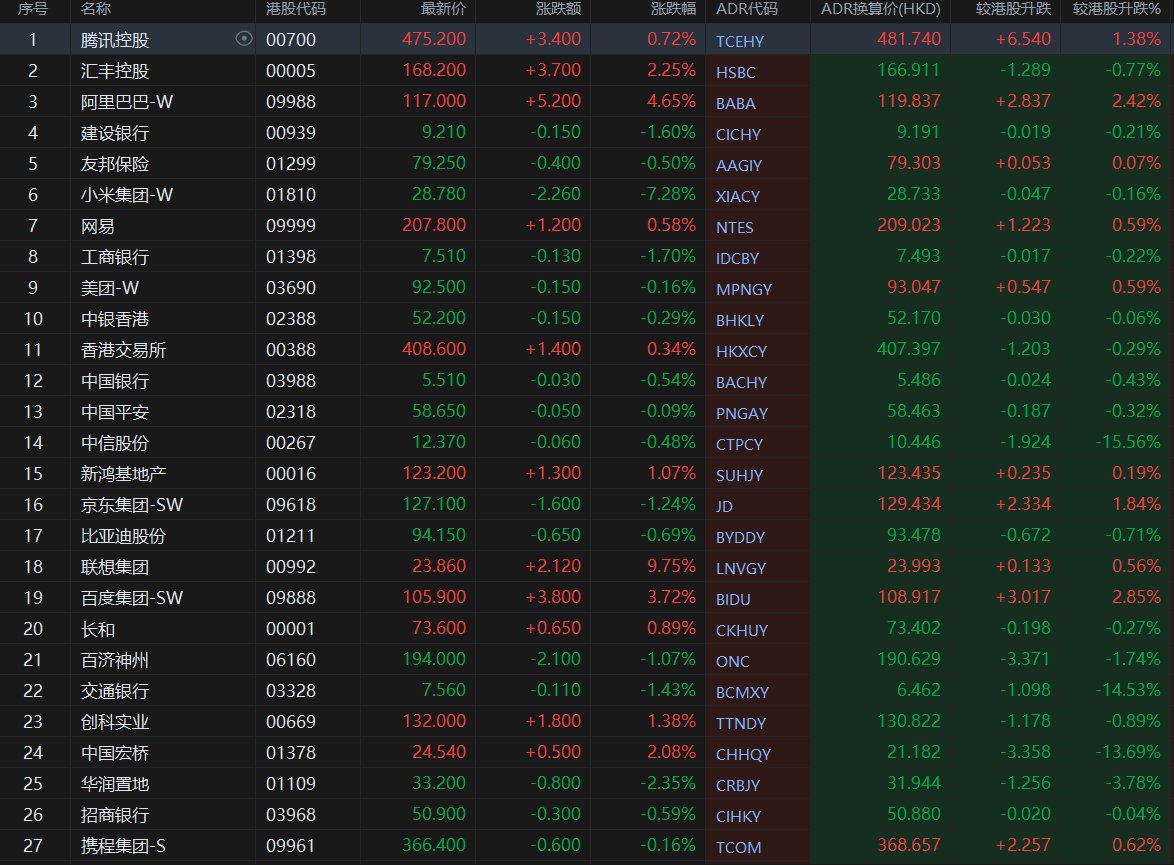1174x865 pixels.
Task: Click the TCOM ADR code
Action: pyautogui.click(x=738, y=847)
